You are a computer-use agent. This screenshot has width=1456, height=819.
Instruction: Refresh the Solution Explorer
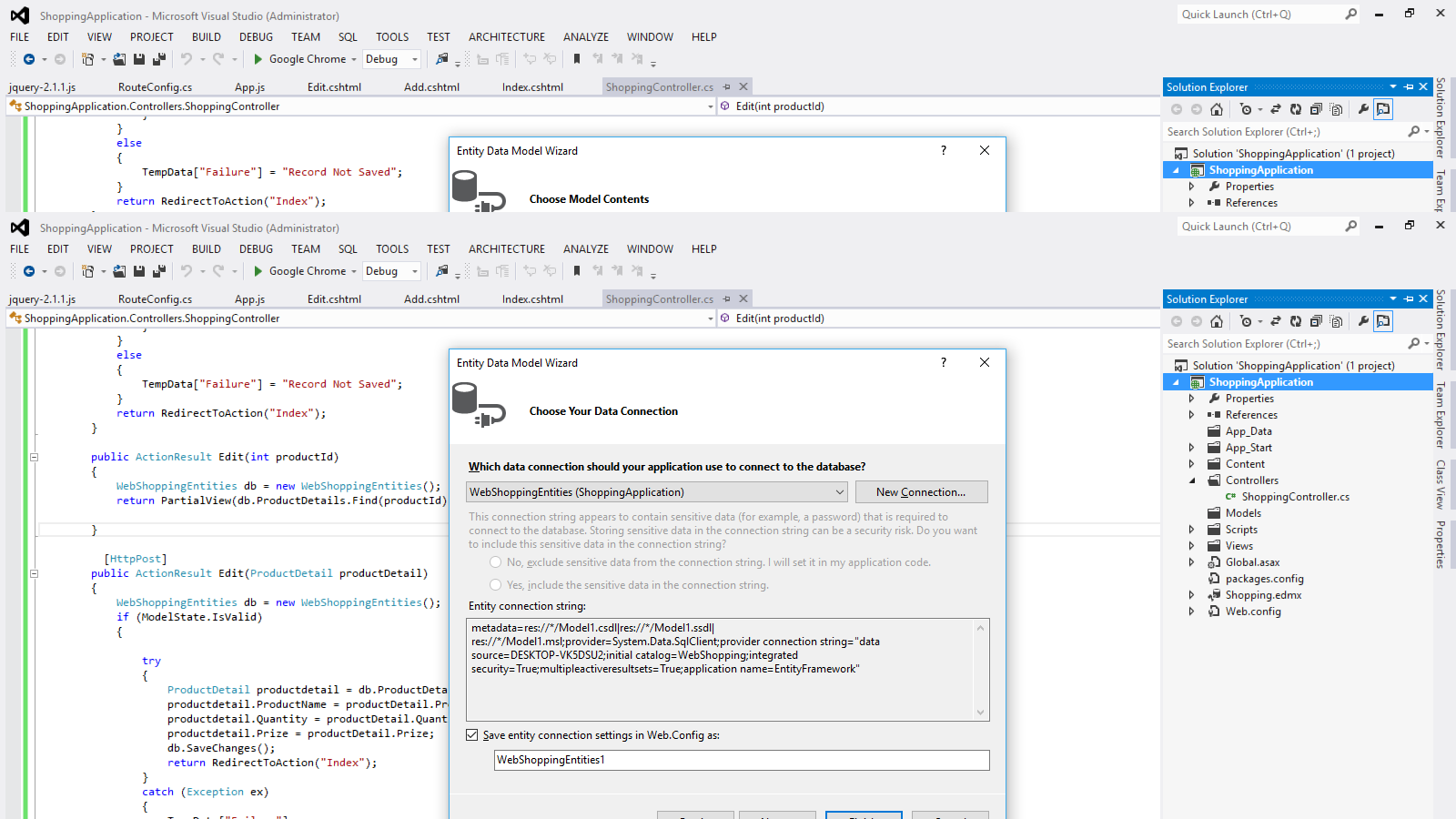[1296, 321]
